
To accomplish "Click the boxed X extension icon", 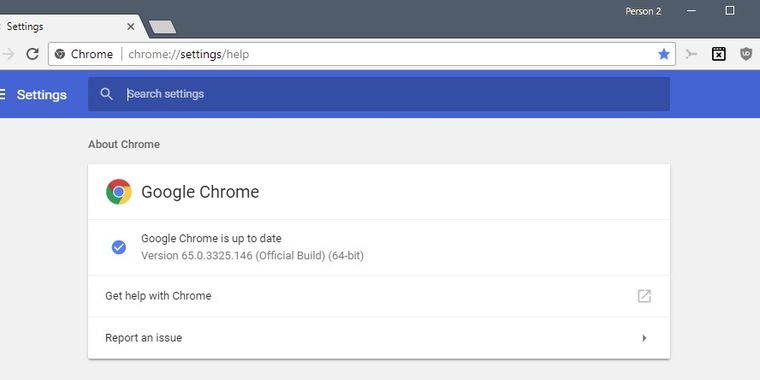I will point(718,54).
